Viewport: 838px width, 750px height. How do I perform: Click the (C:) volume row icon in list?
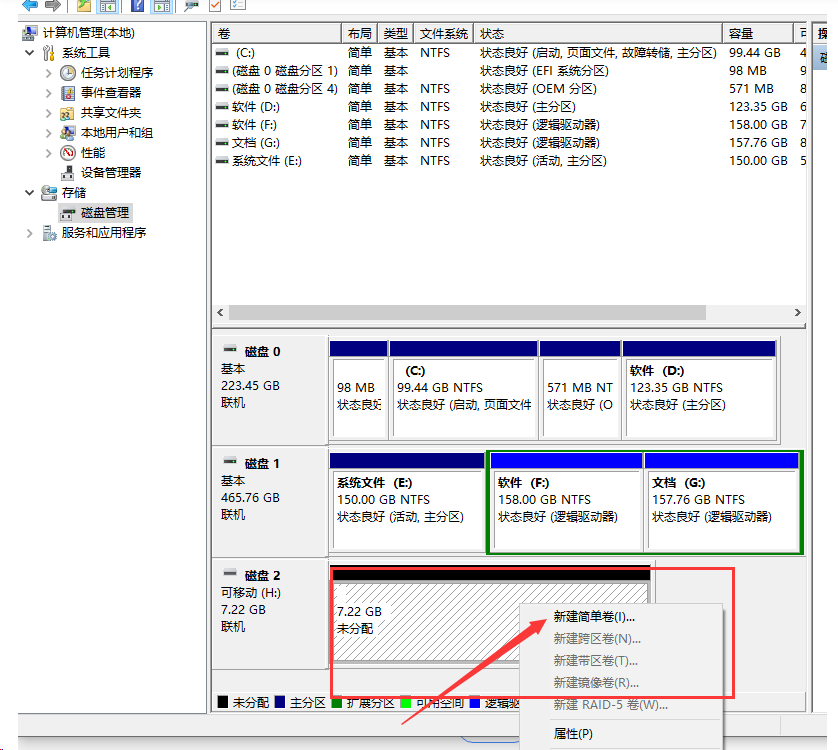click(222, 53)
